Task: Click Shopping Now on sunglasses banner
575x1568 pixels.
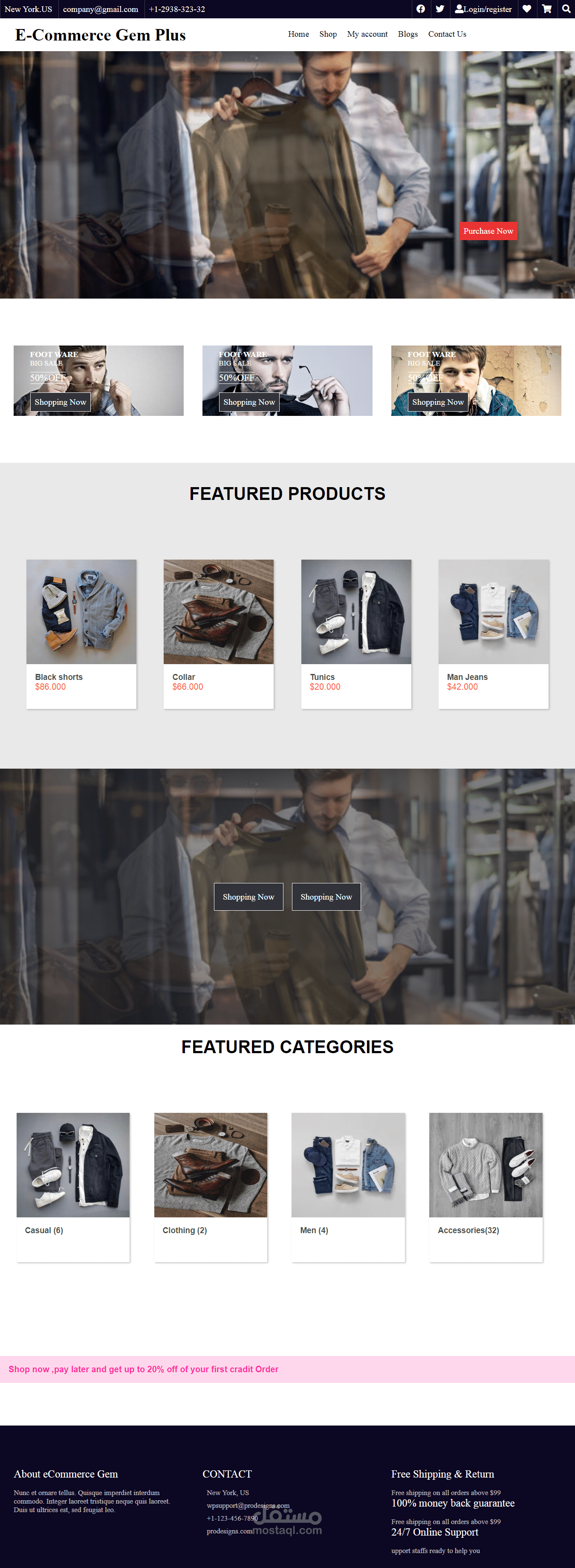Action: pos(249,402)
